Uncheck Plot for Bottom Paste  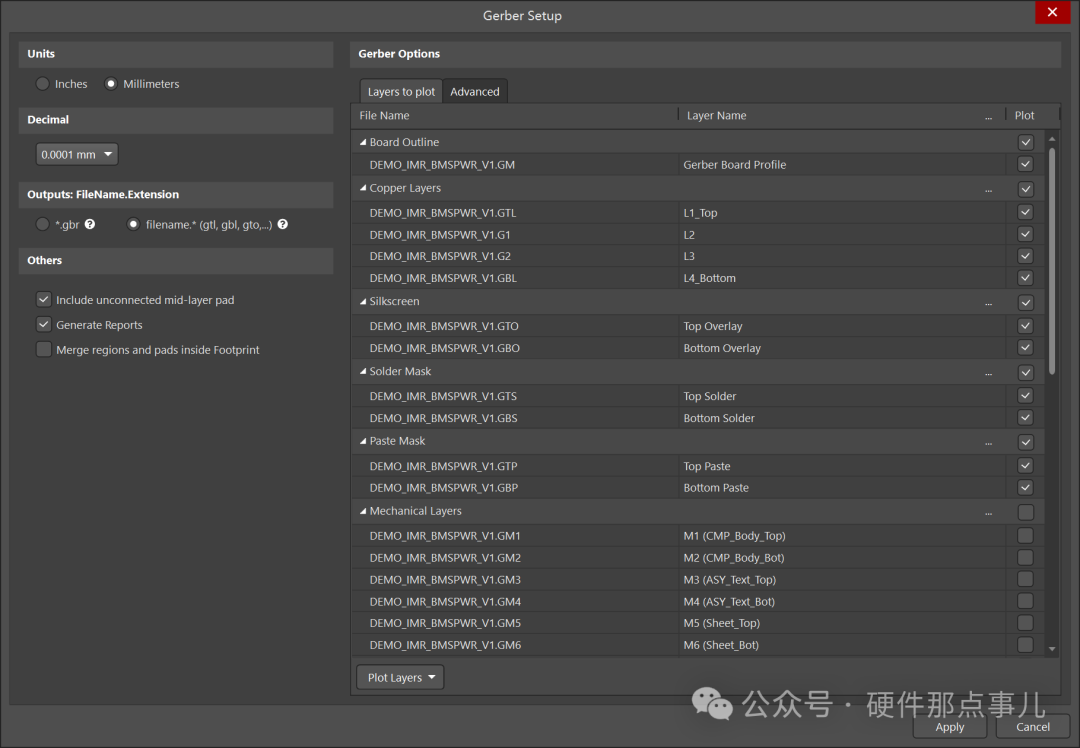click(1026, 488)
